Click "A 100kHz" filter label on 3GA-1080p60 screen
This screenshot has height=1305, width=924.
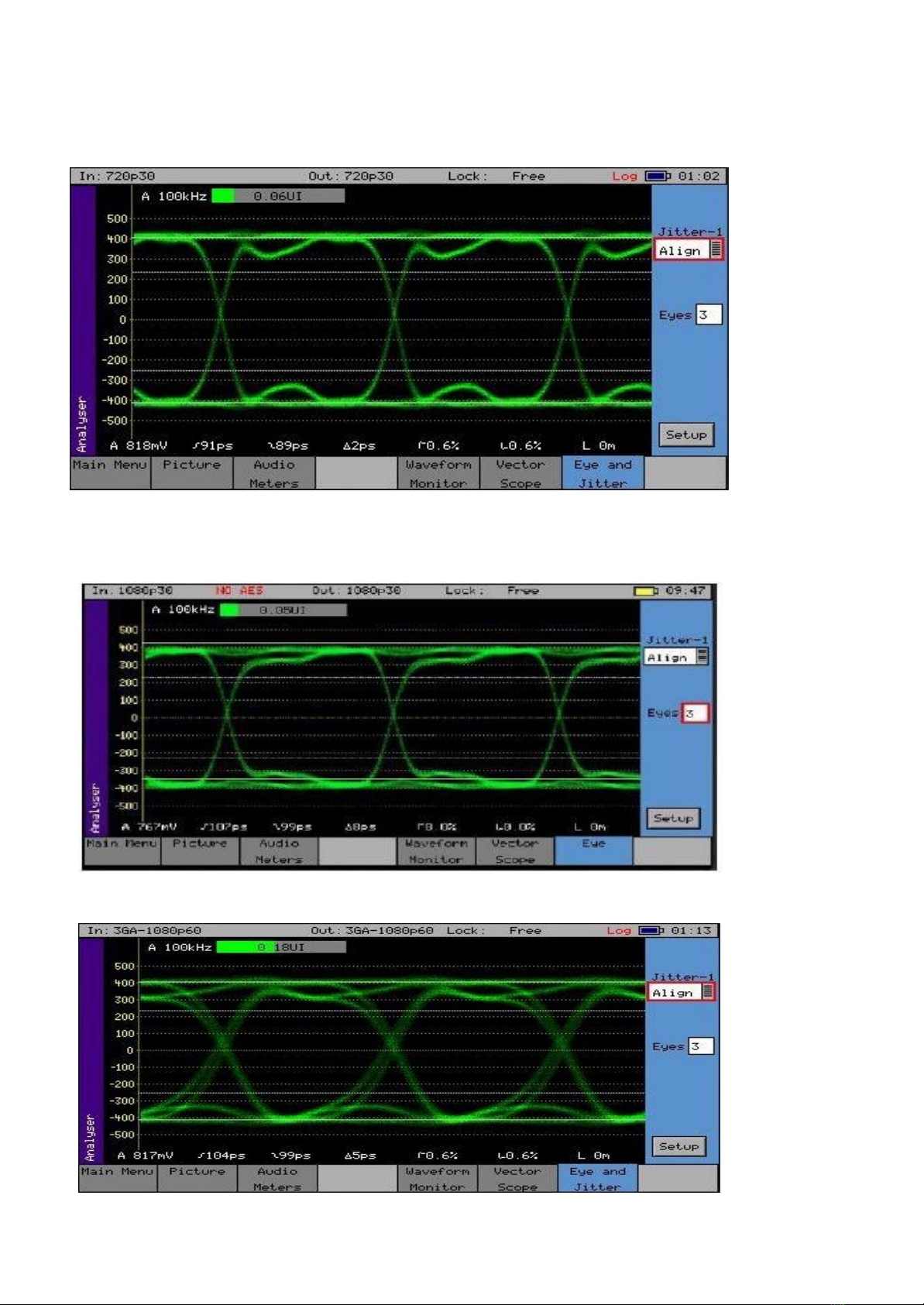[180, 947]
